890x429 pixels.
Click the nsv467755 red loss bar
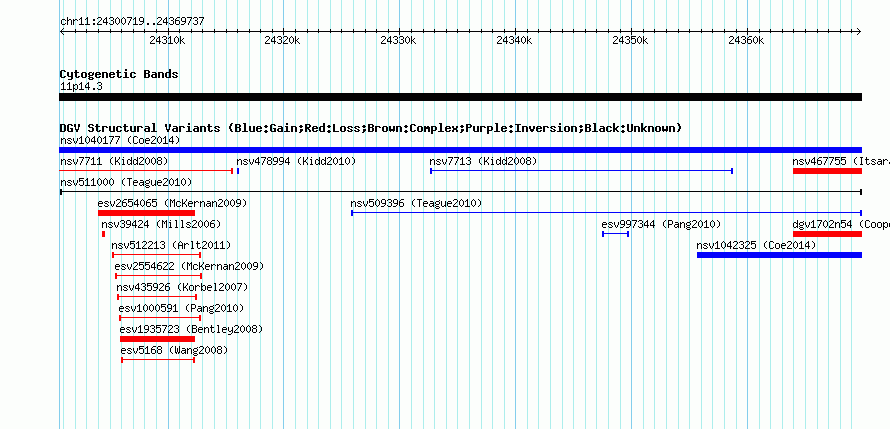pyautogui.click(x=827, y=171)
